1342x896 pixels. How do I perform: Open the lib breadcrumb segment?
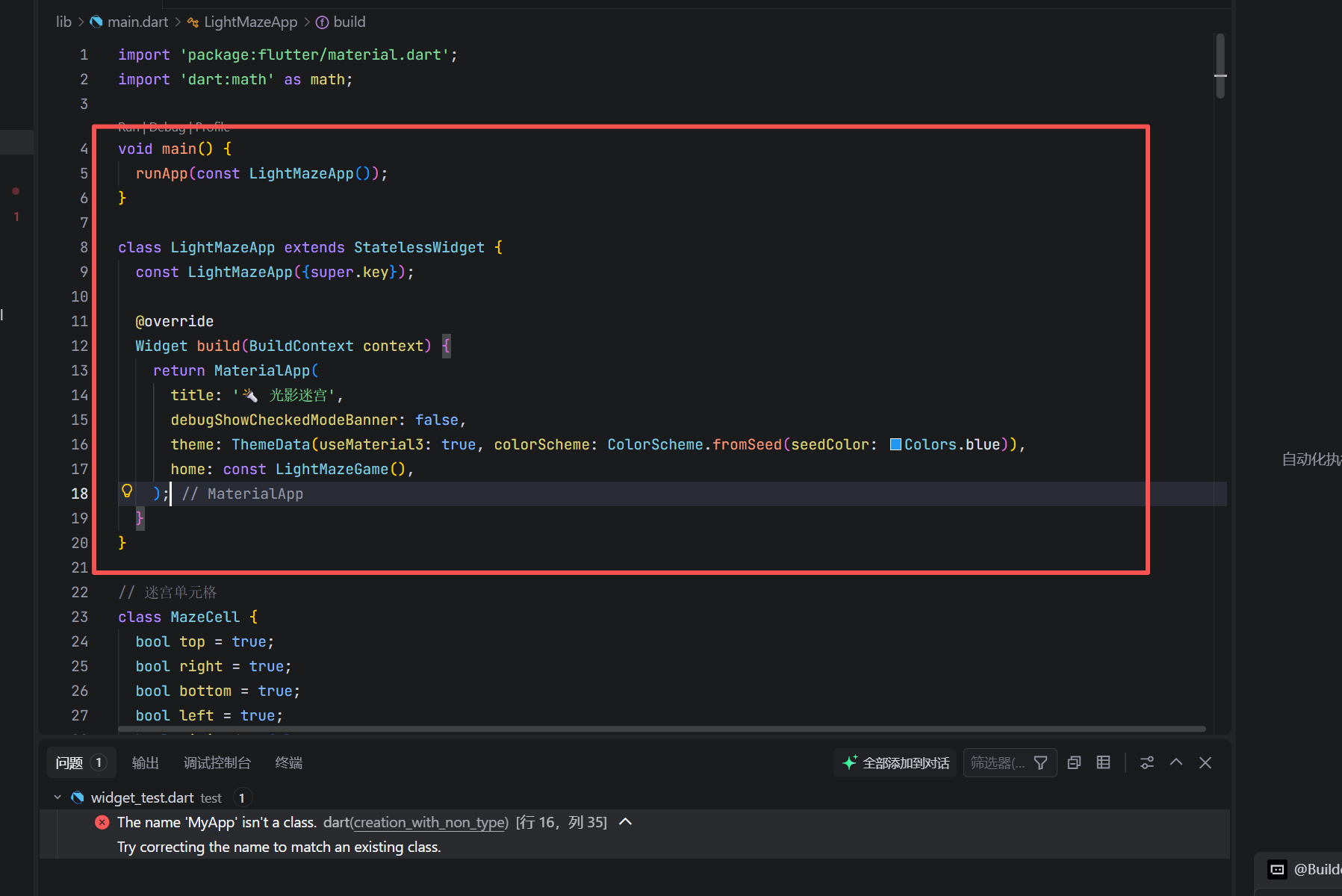(63, 22)
